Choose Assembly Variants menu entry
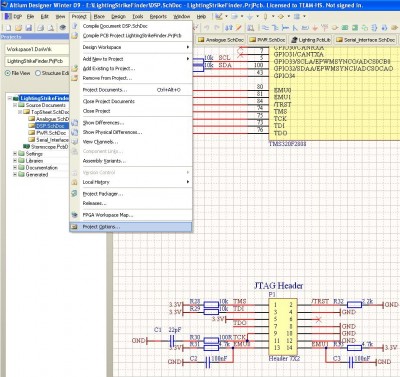Screen dimensions: 400x377 coord(131,161)
